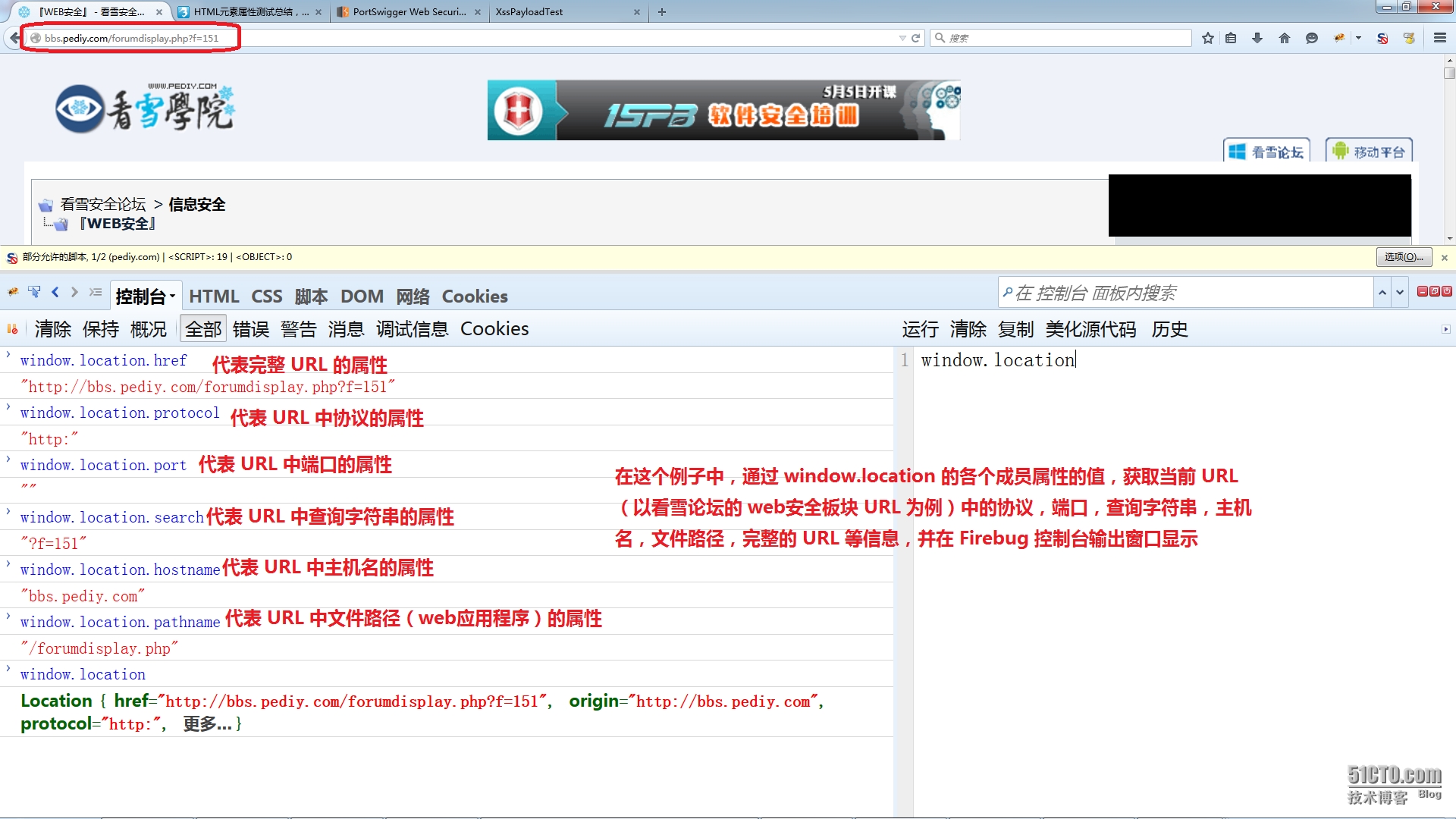Switch to the PortSwigger Web Security tab

(408, 12)
